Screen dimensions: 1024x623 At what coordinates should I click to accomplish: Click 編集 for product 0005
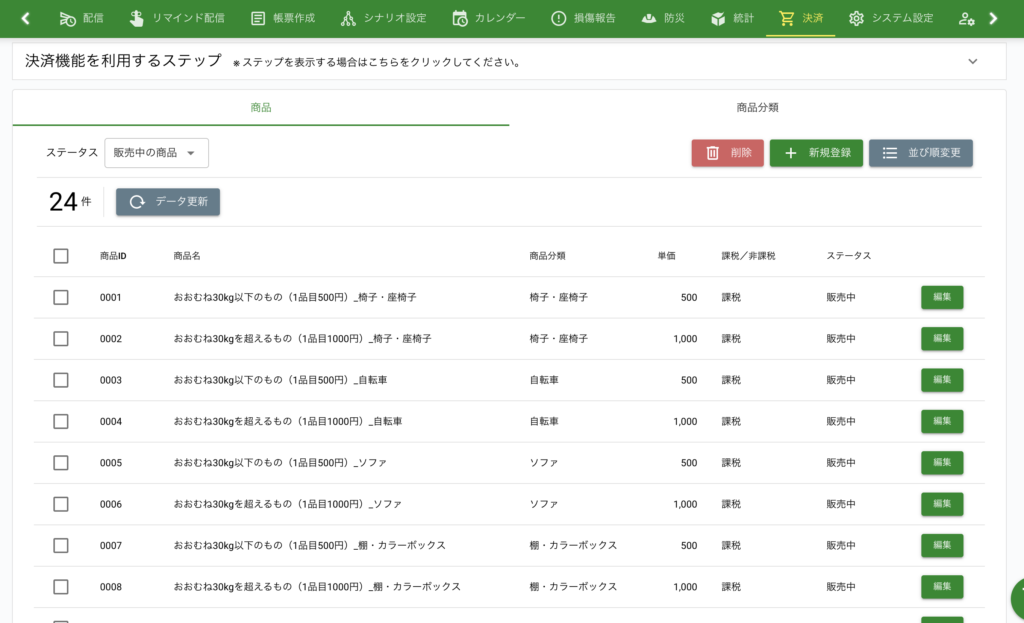(x=942, y=463)
